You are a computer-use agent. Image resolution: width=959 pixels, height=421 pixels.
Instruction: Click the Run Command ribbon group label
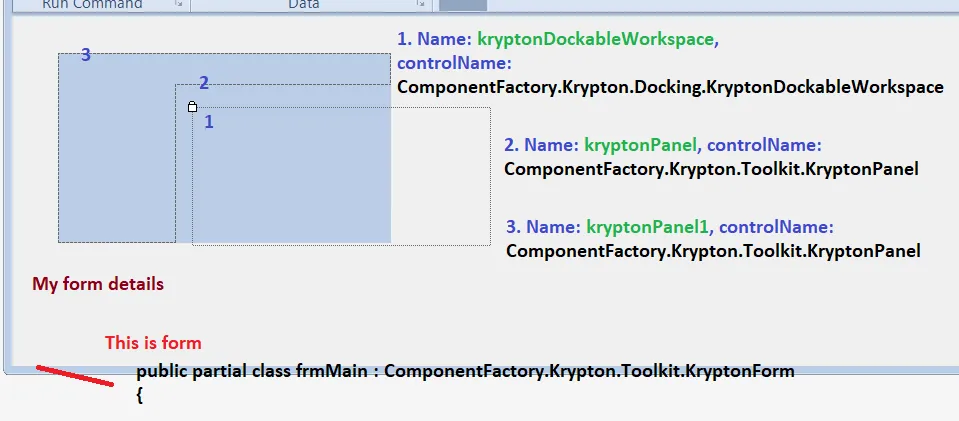(x=92, y=4)
